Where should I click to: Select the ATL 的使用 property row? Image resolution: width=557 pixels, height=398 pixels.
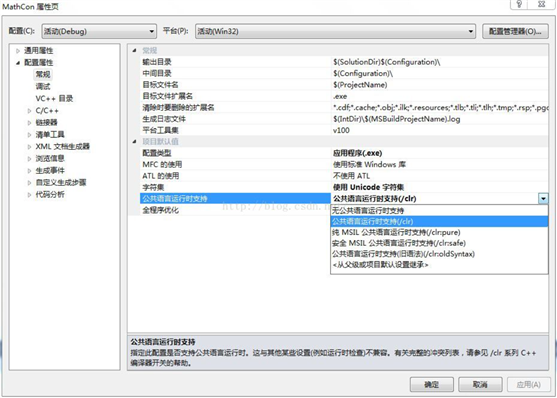click(344, 176)
